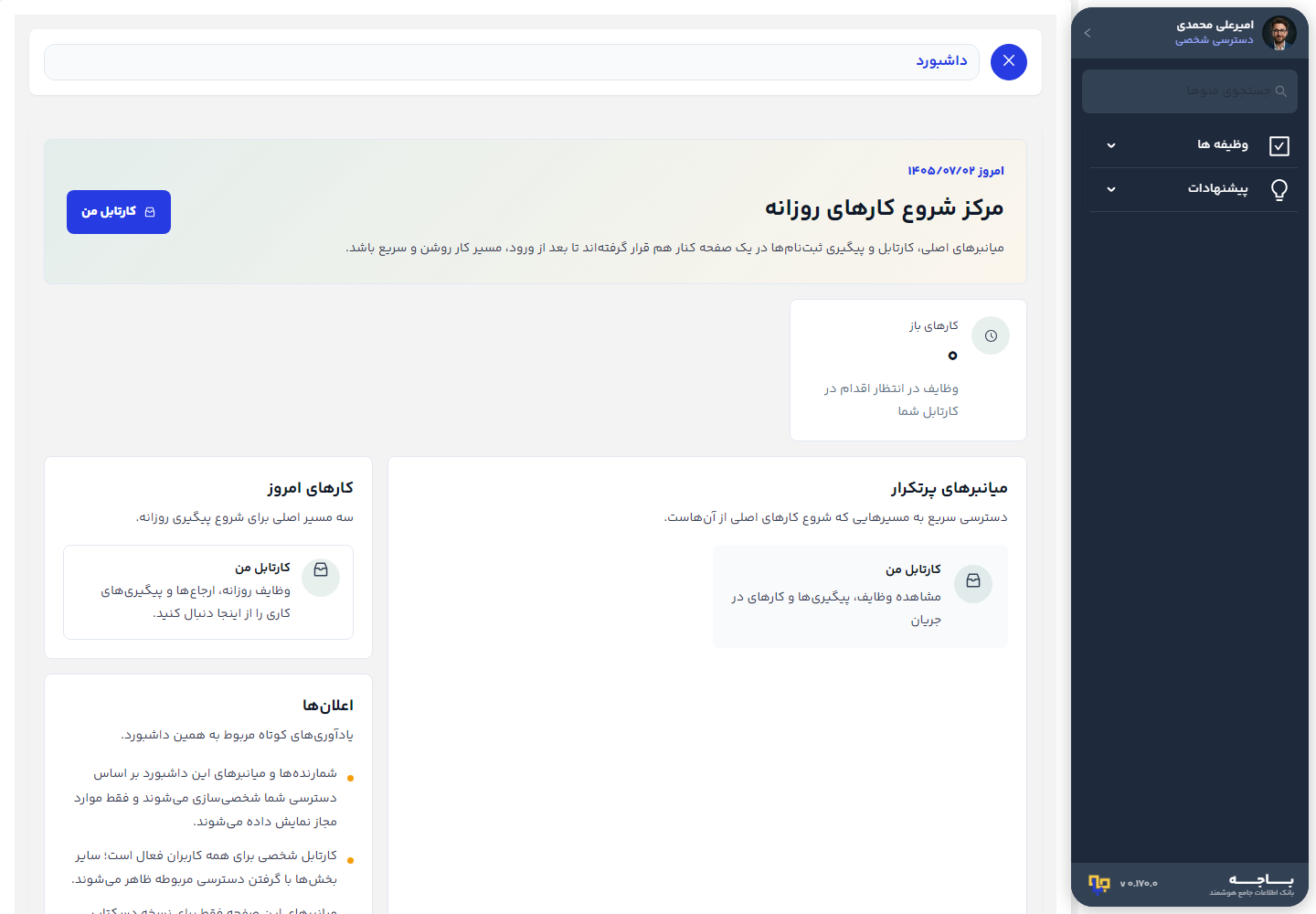Click the heading مرکز شروع کارهای روزانه

[885, 208]
